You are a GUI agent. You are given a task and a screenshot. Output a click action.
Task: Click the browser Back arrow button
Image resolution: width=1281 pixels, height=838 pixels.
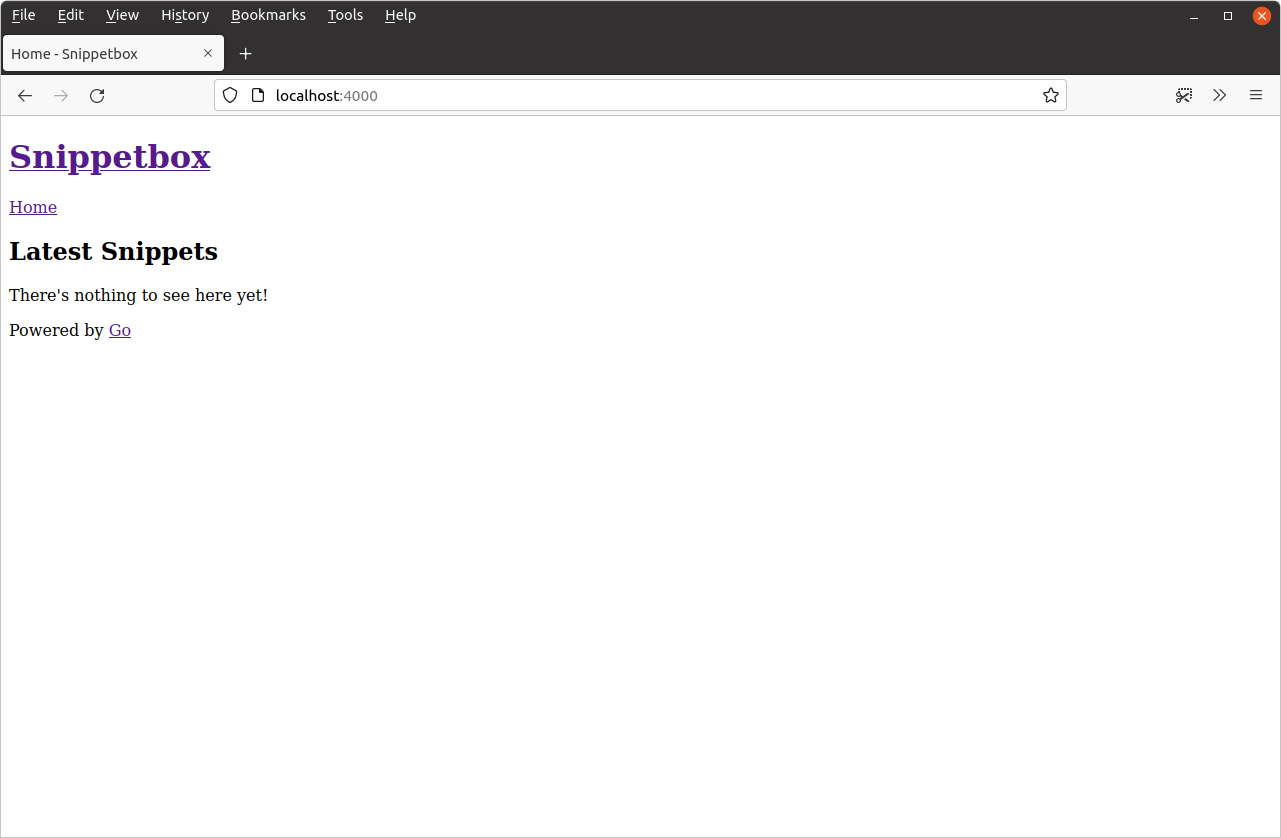click(25, 96)
